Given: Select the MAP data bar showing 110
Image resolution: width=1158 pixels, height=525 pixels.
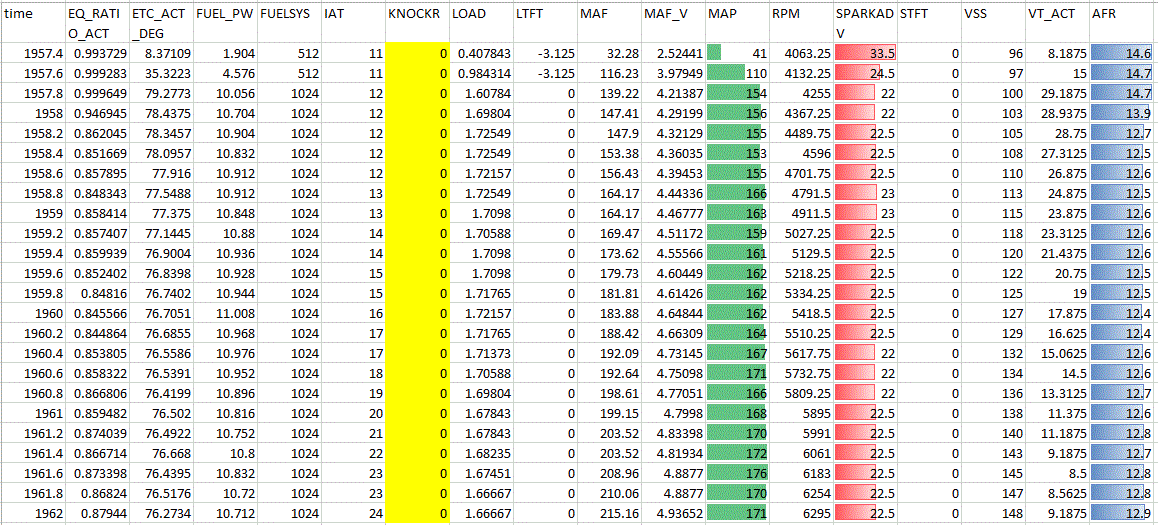Looking at the screenshot, I should coord(736,74).
